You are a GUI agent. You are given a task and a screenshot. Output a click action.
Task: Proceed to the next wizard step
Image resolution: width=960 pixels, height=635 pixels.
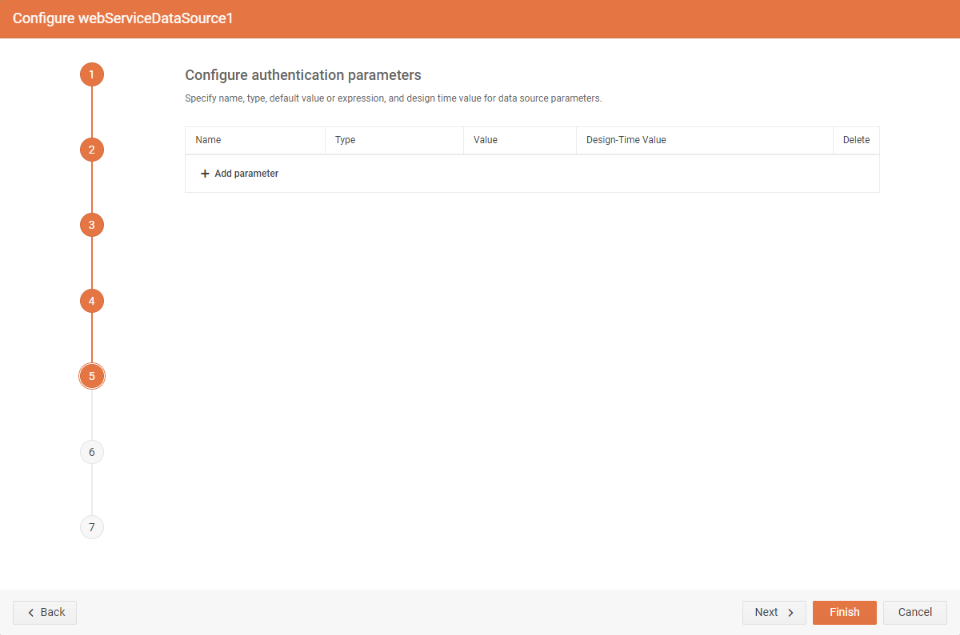[774, 612]
